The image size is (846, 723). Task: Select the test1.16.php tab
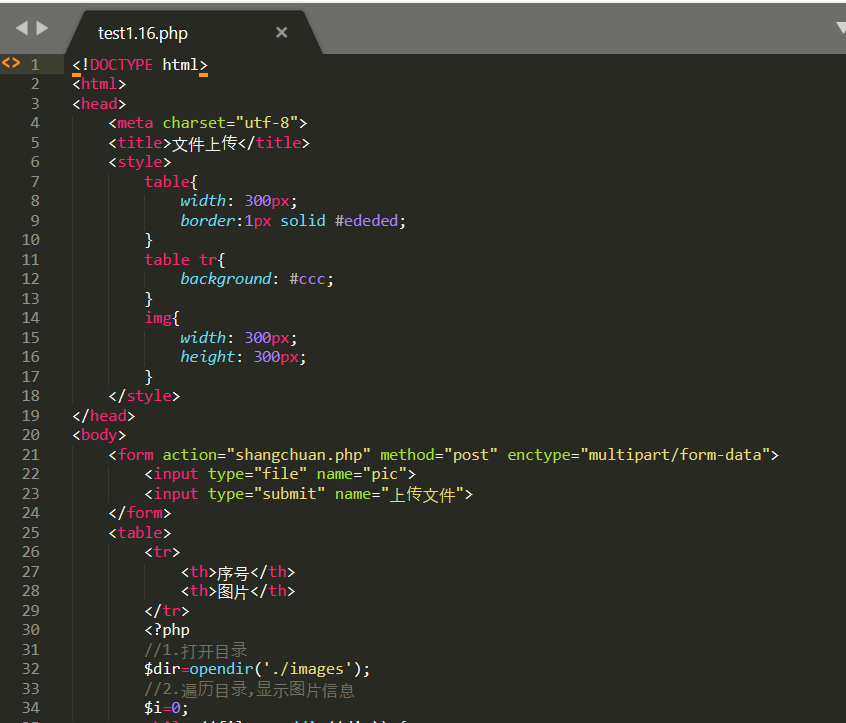click(x=194, y=32)
